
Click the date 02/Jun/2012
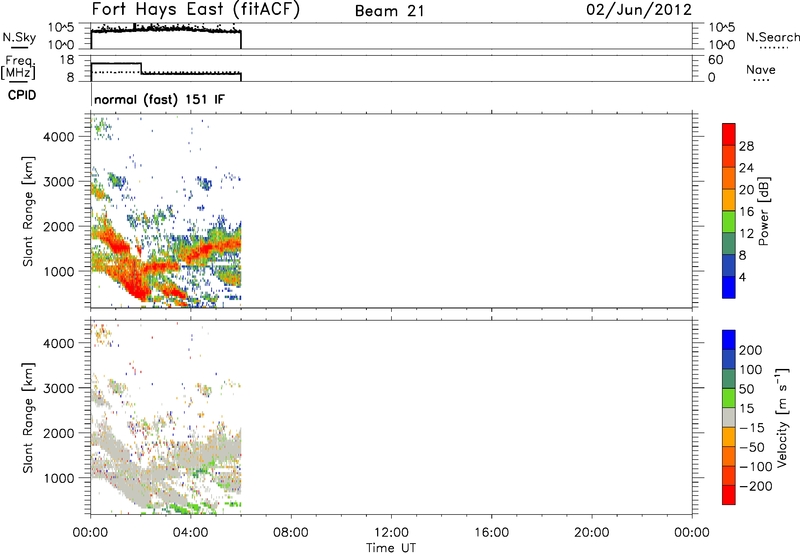coord(639,10)
